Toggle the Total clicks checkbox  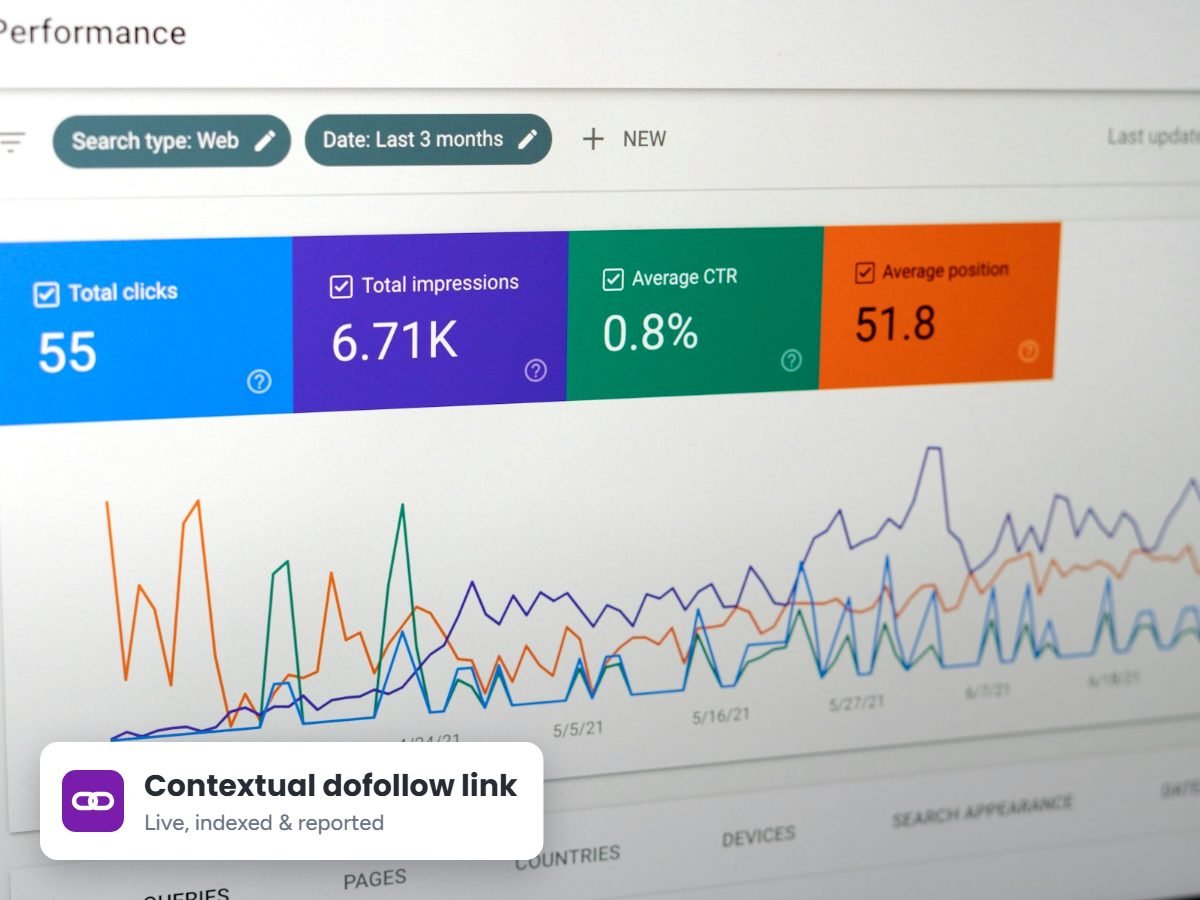pyautogui.click(x=46, y=295)
